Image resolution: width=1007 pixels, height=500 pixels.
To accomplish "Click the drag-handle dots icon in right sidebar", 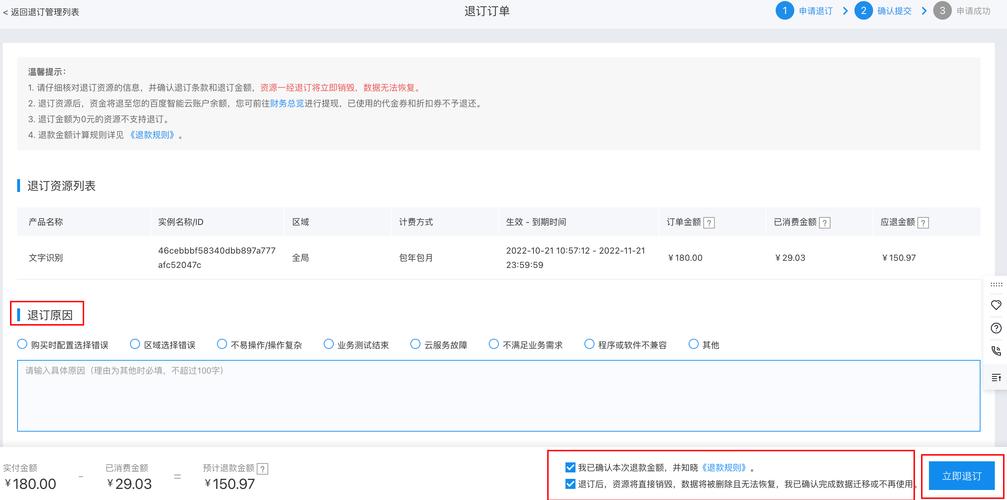I will coord(996,284).
